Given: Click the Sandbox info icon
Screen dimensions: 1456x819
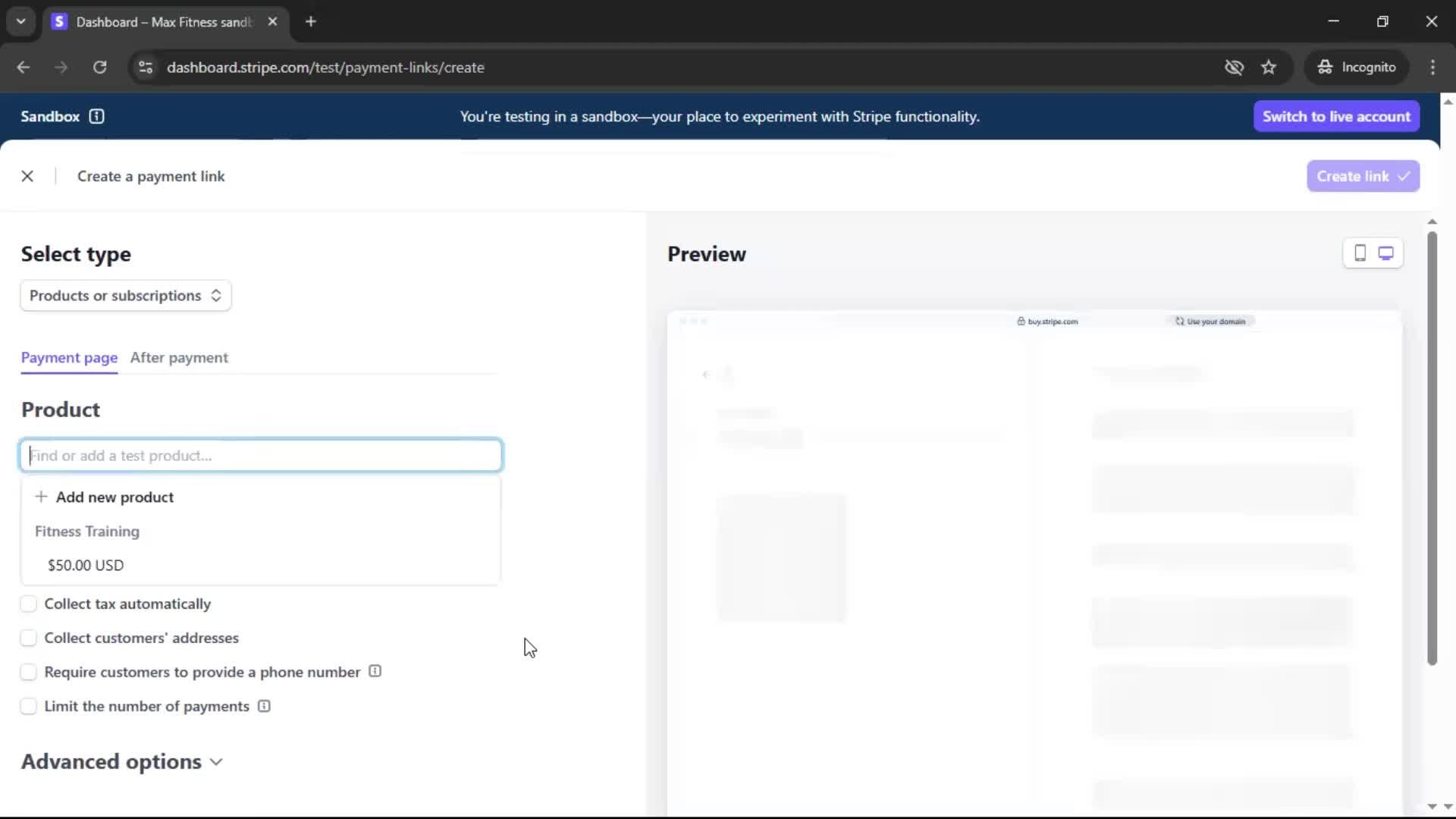Looking at the screenshot, I should (96, 116).
